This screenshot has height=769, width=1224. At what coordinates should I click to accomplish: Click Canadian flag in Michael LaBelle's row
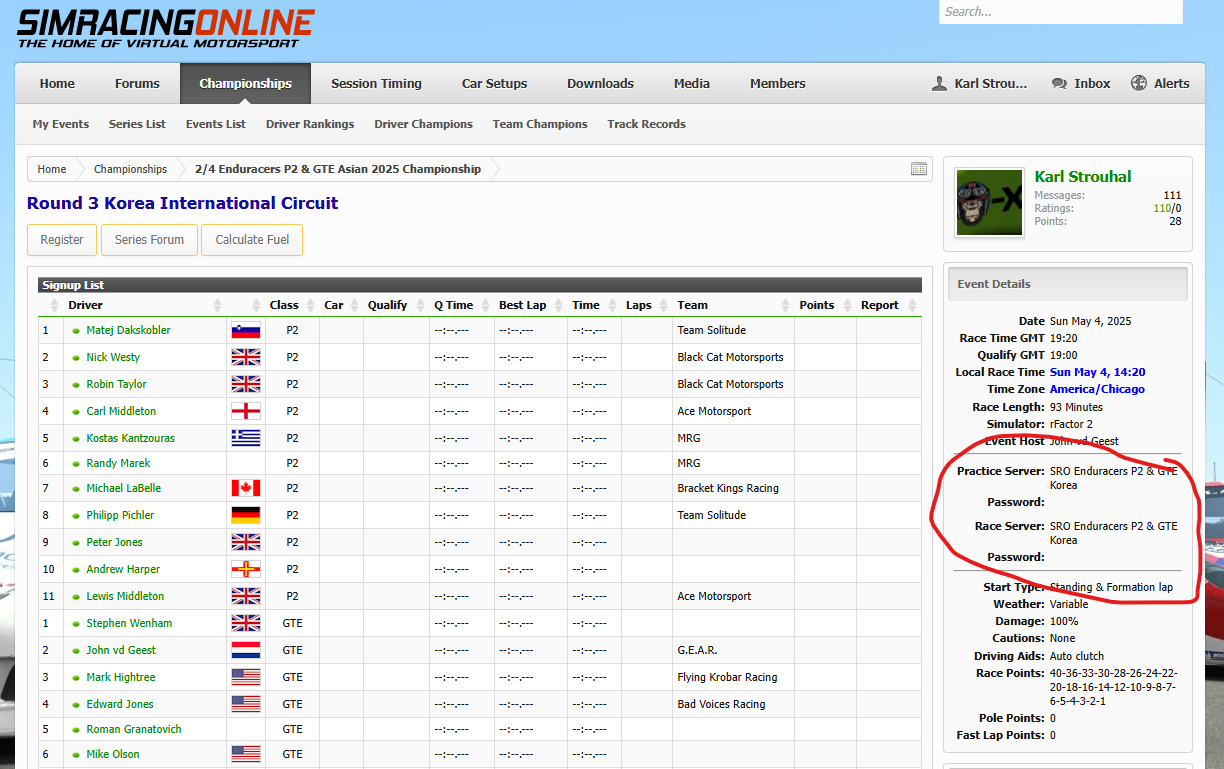tap(246, 489)
